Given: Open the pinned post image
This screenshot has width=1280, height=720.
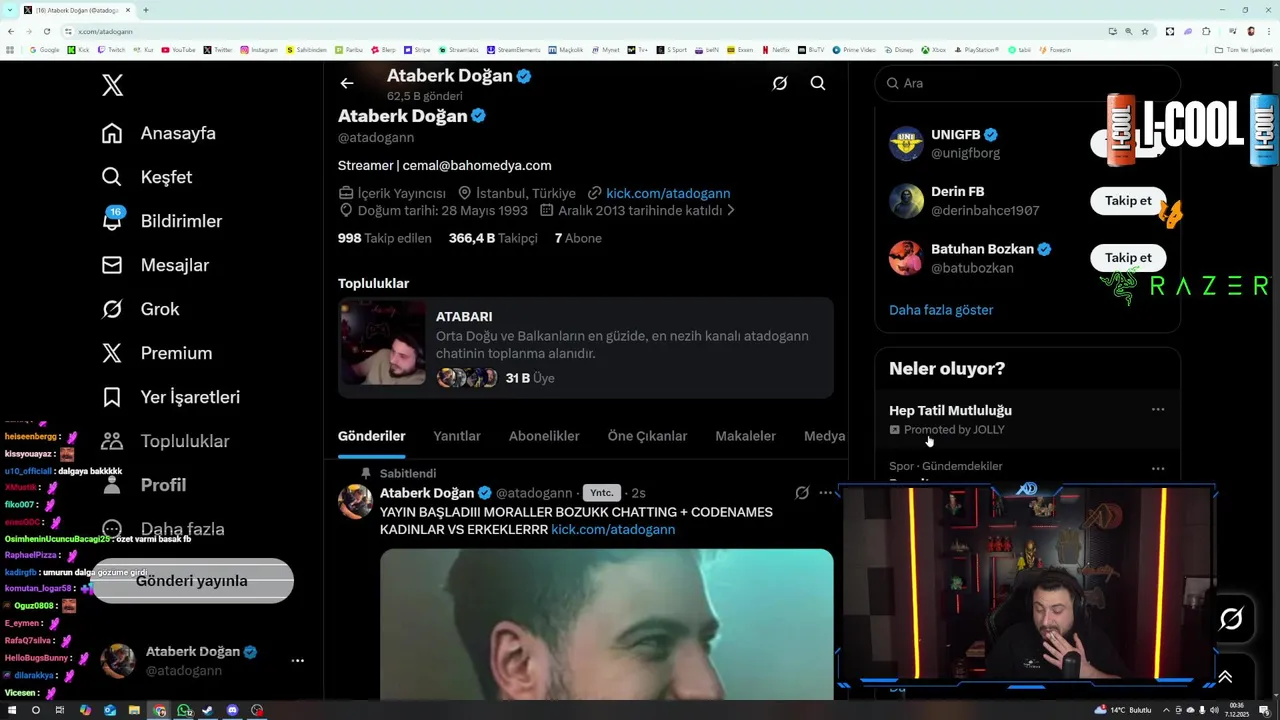Looking at the screenshot, I should 606,624.
